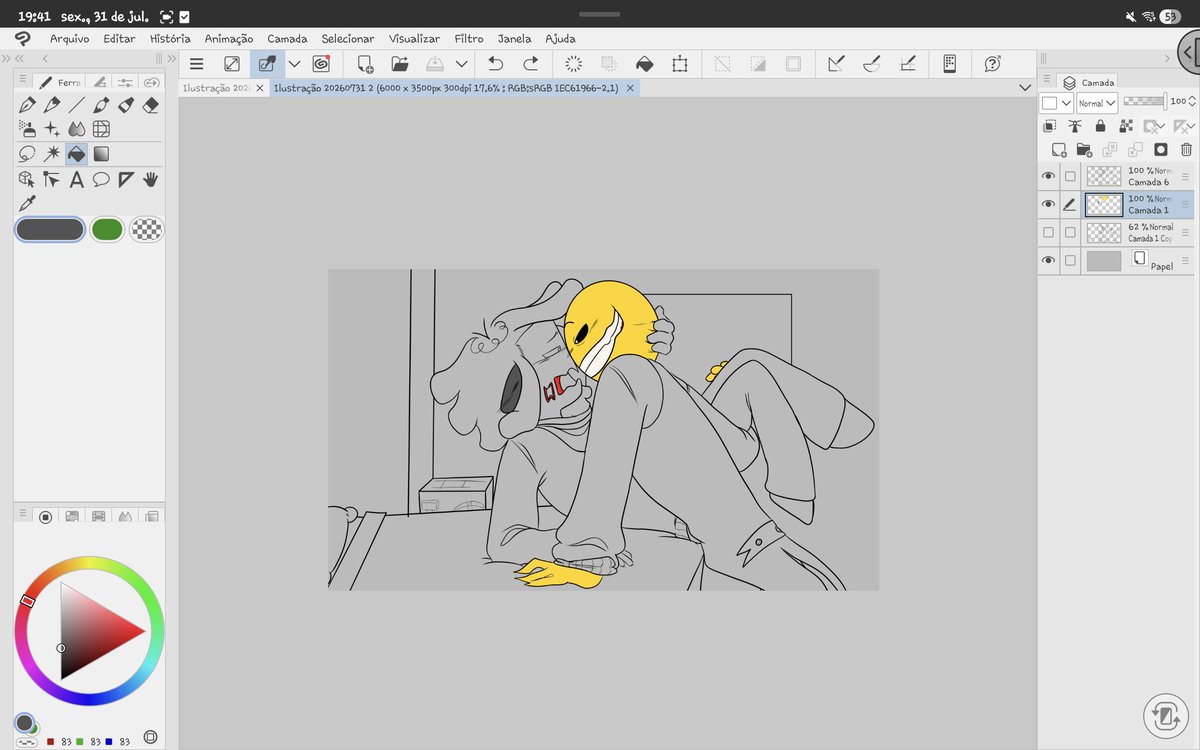This screenshot has width=1200, height=750.
Task: Select the Pen tool
Action: [x=27, y=104]
